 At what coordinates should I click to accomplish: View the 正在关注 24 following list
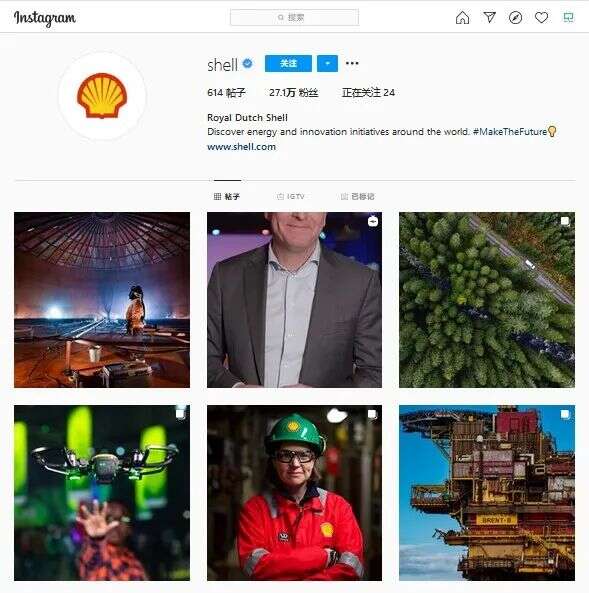point(368,93)
